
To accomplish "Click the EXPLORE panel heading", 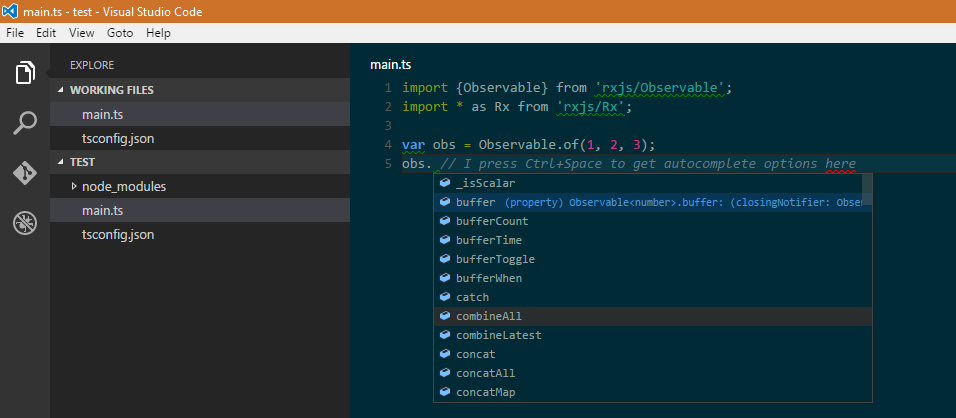I will [x=92, y=65].
